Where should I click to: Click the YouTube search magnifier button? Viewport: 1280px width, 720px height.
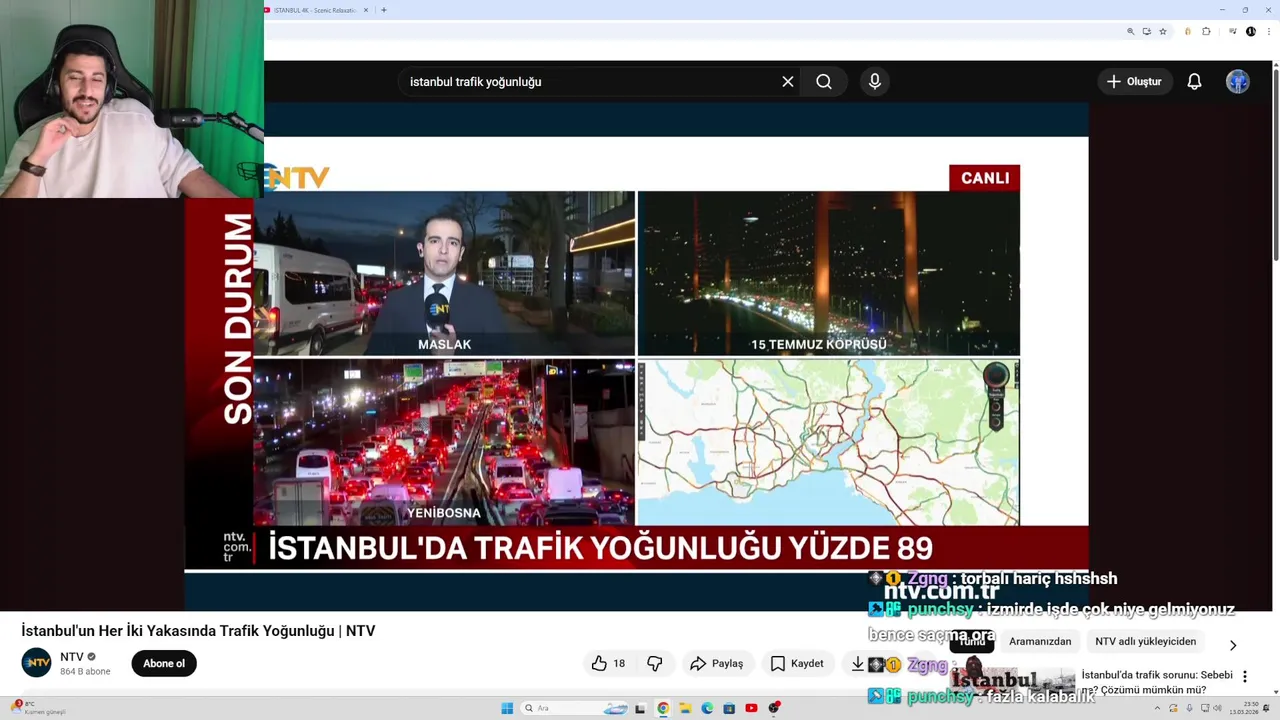(824, 82)
